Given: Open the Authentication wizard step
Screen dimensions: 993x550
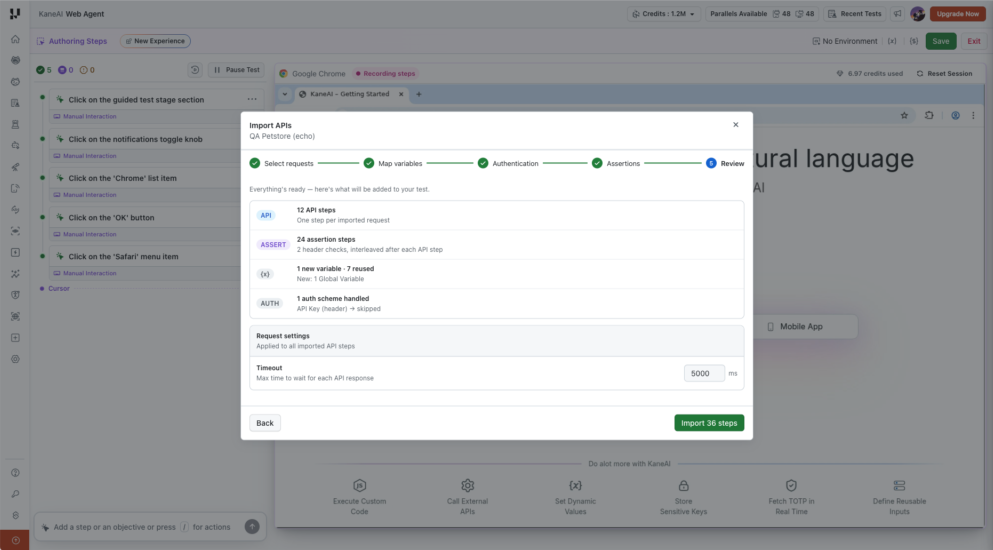Looking at the screenshot, I should (x=508, y=163).
